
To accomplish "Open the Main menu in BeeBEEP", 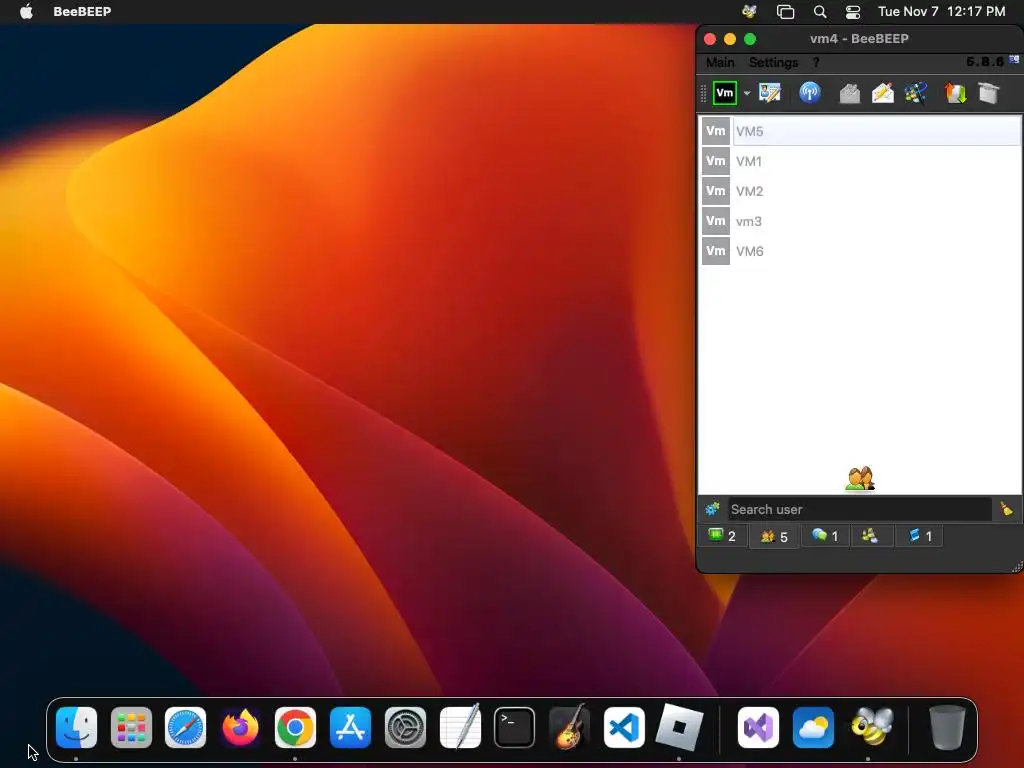I will pyautogui.click(x=720, y=62).
